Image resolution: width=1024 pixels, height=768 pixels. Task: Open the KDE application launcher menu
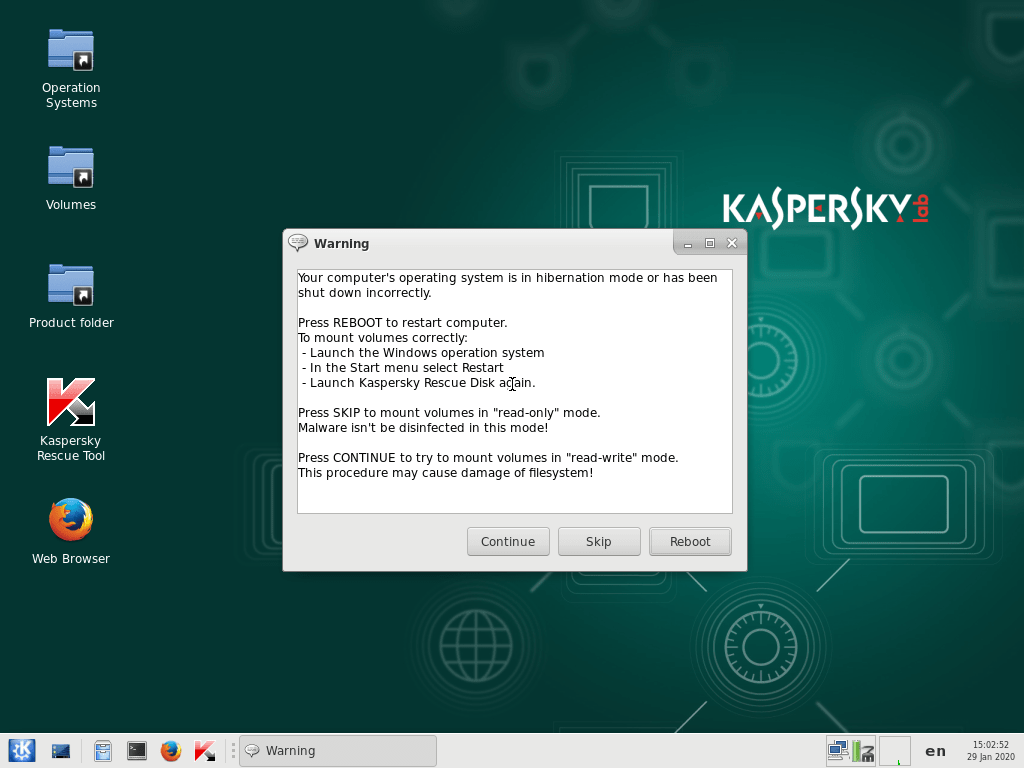pyautogui.click(x=22, y=750)
